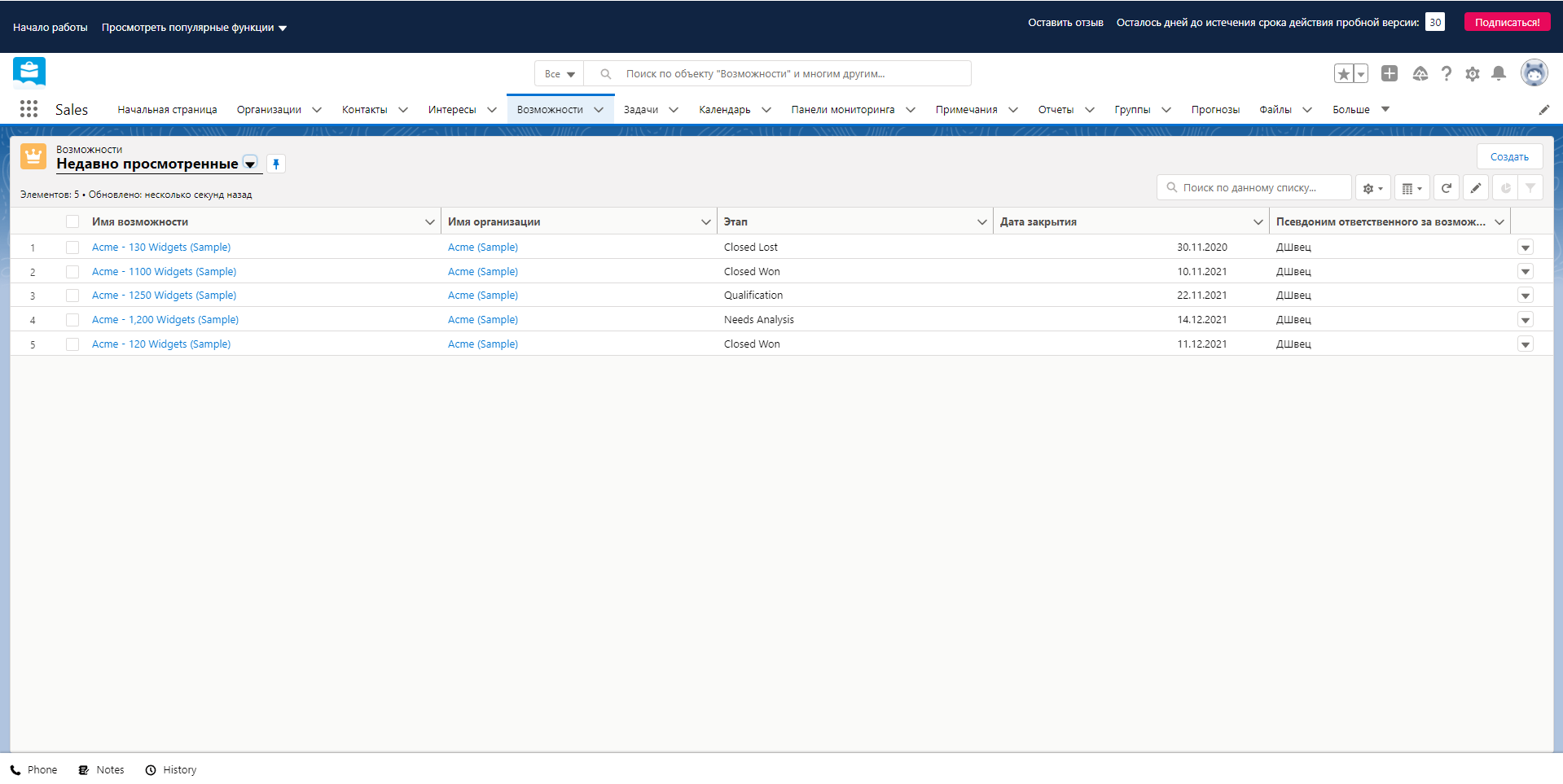This screenshot has height=784, width=1563.
Task: Open Trailhead guidance cloud icon
Action: (1420, 74)
